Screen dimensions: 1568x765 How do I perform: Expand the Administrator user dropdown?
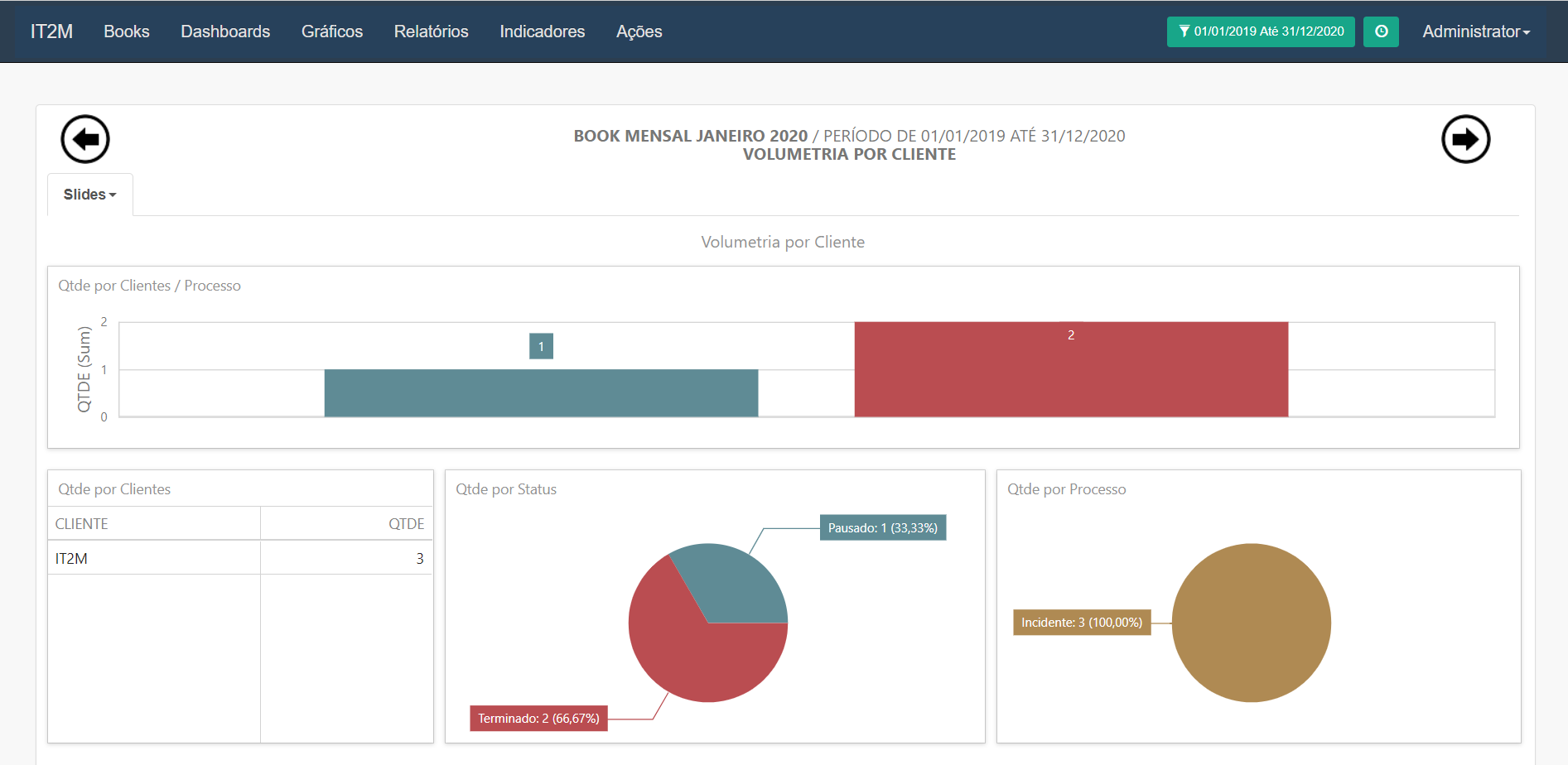tap(1475, 31)
